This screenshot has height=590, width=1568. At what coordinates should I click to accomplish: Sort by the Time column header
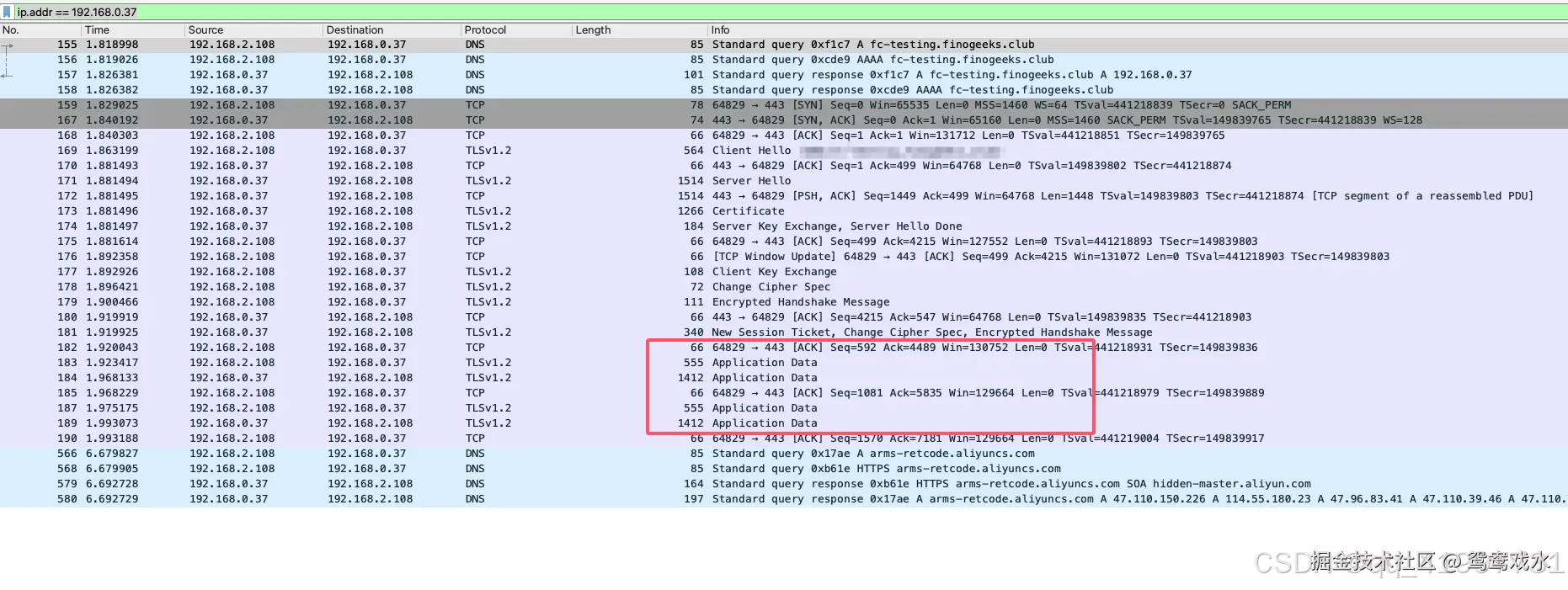tap(133, 29)
